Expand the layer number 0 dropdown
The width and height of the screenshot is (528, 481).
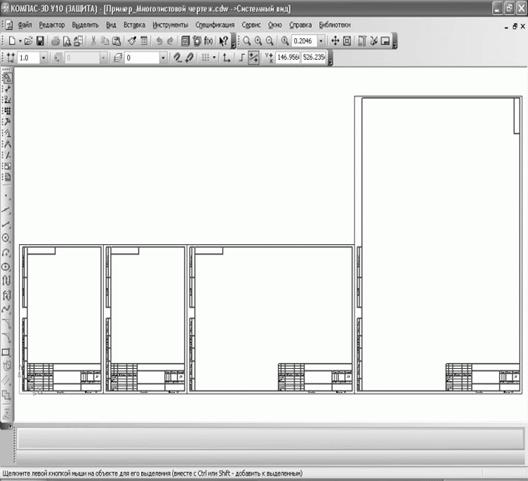pyautogui.click(x=163, y=58)
